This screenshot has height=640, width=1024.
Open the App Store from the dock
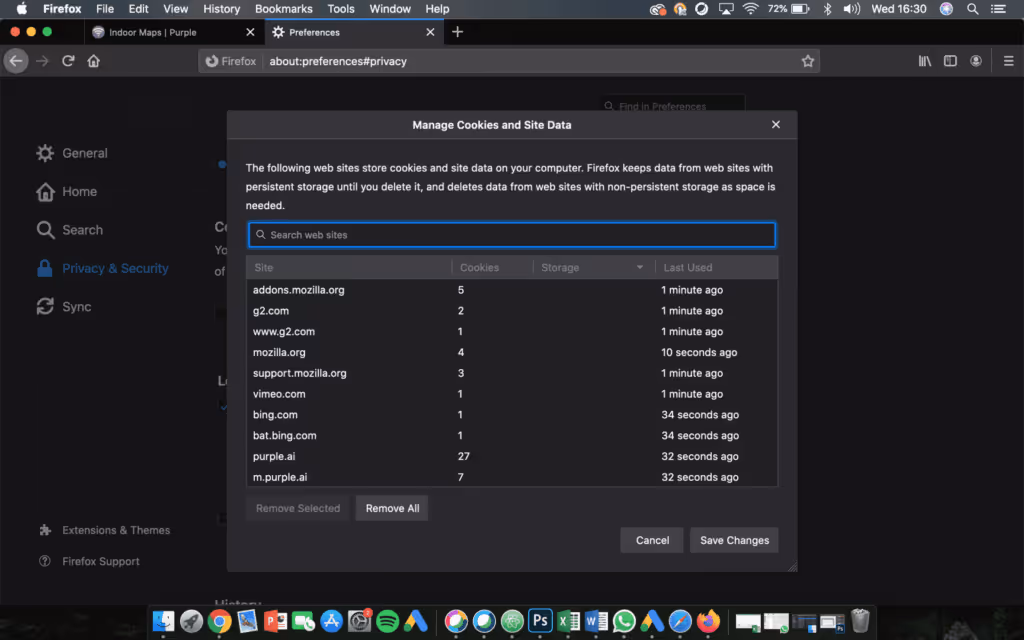331,621
